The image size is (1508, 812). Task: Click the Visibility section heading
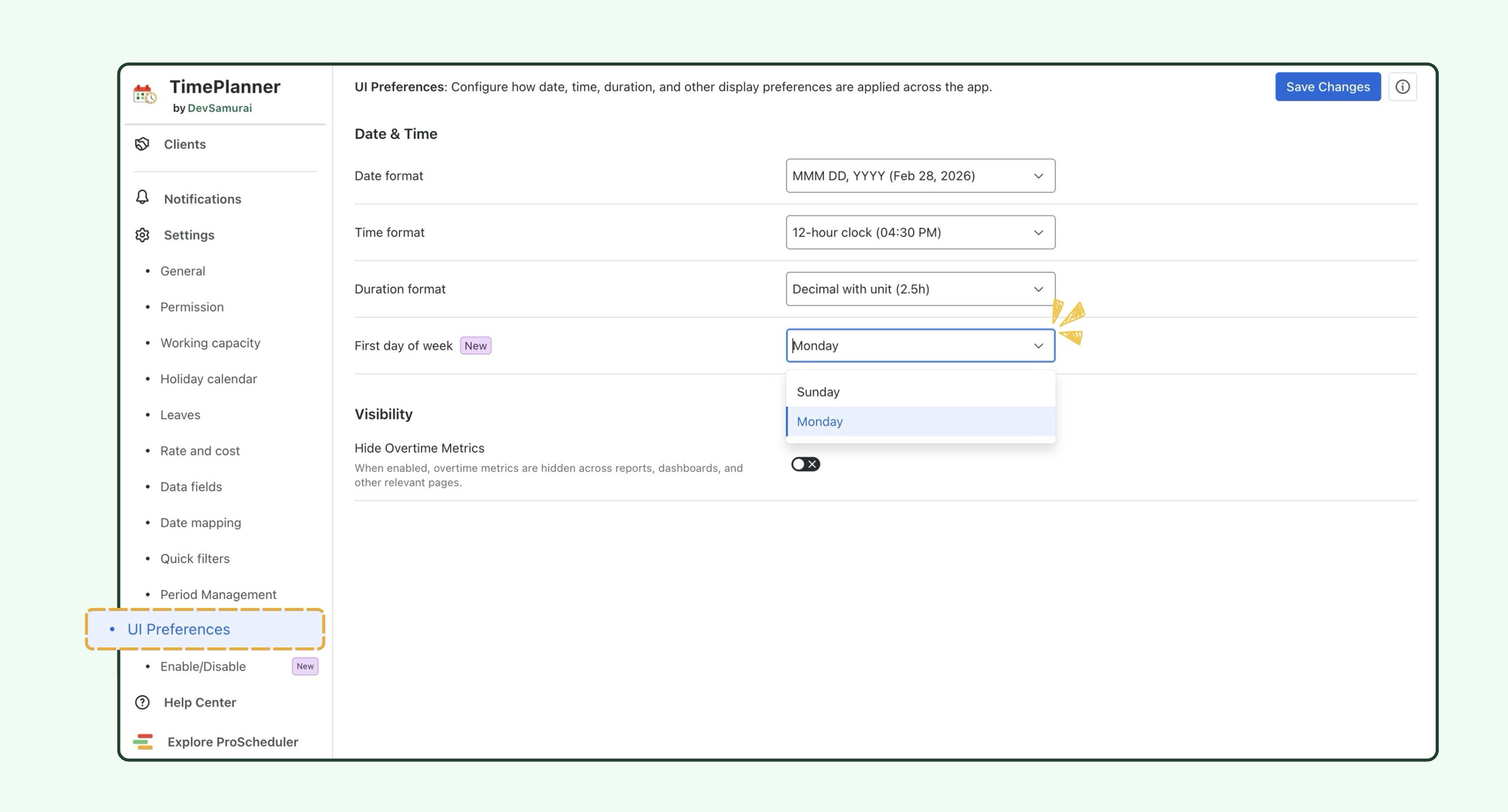(x=384, y=414)
